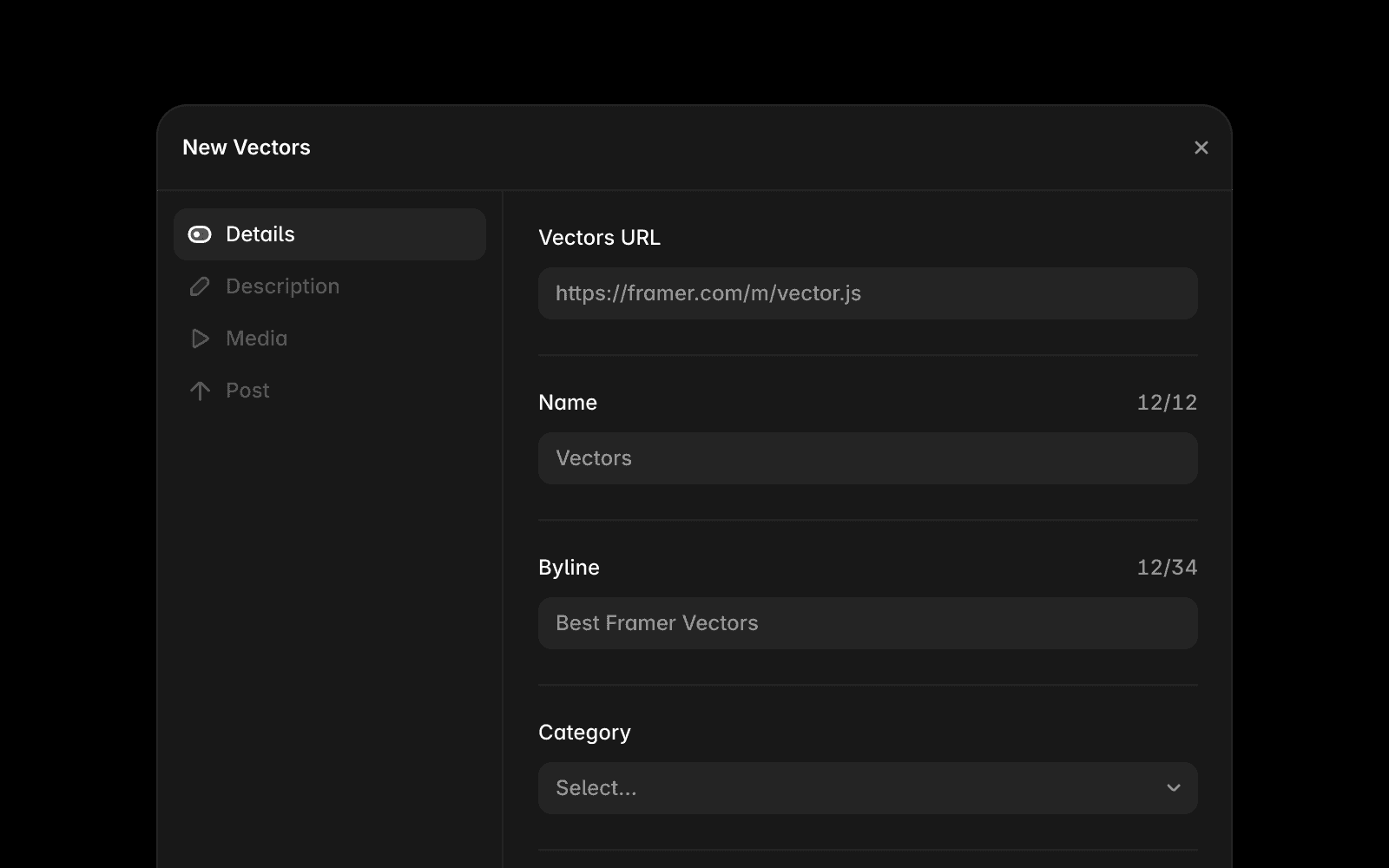Click the Vectors URL field label
The image size is (1389, 868).
pos(599,238)
